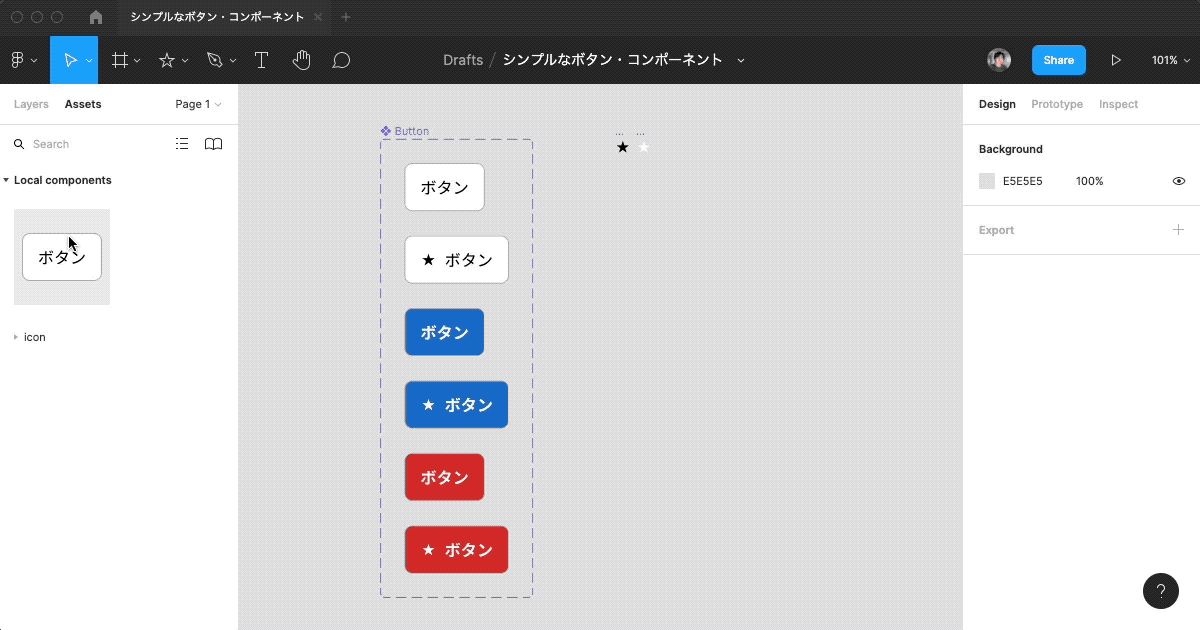1200x630 pixels.
Task: Open the zoom percentage dropdown
Action: click(1170, 60)
